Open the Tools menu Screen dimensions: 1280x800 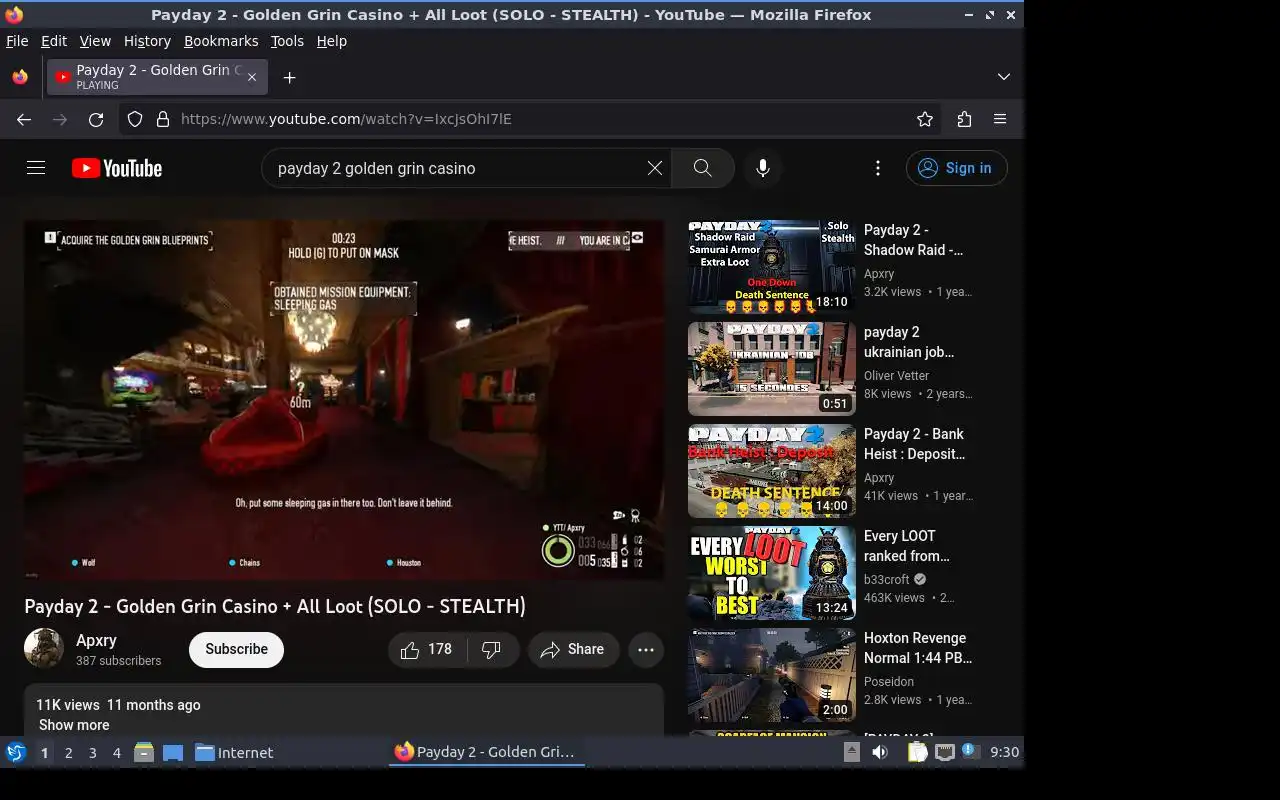[x=287, y=41]
